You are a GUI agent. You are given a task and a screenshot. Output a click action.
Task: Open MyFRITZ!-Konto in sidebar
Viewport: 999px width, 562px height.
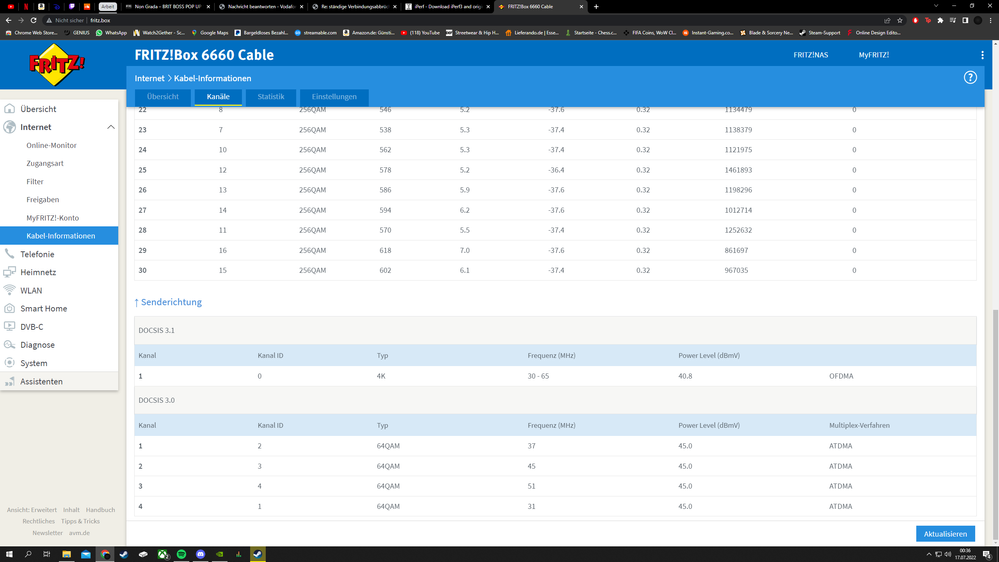coord(52,218)
